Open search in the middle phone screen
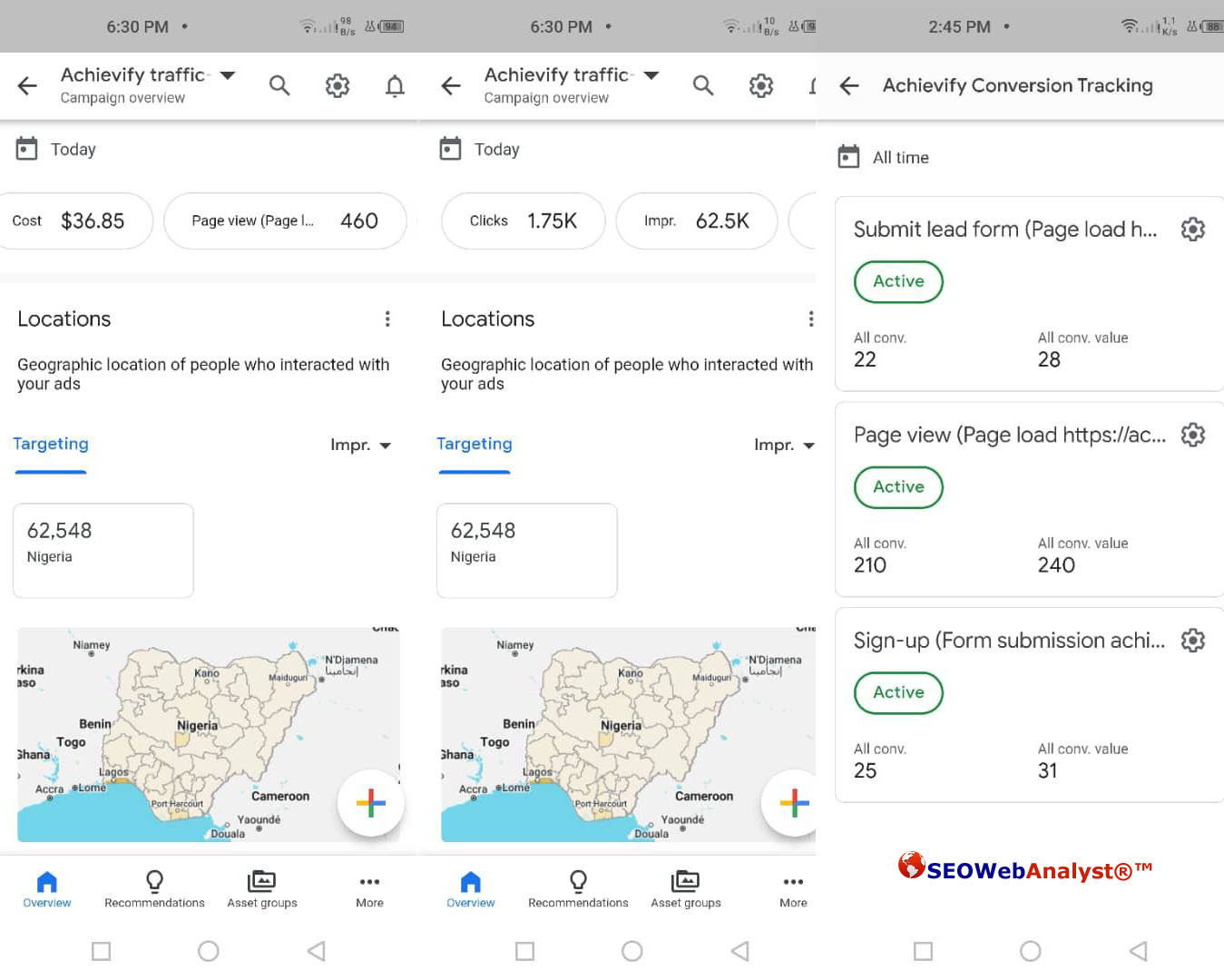 tap(703, 85)
